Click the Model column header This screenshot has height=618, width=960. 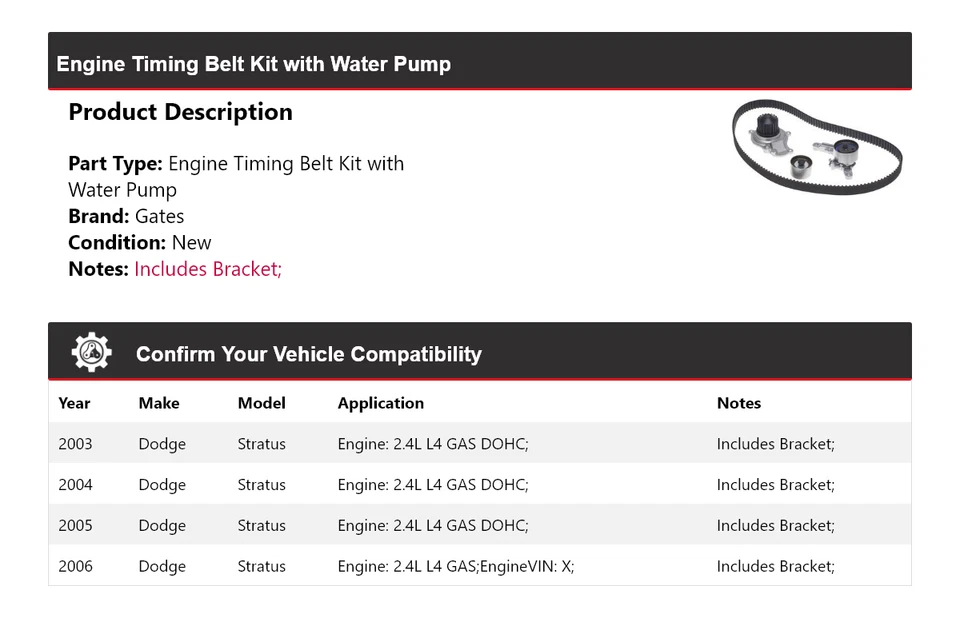coord(261,403)
